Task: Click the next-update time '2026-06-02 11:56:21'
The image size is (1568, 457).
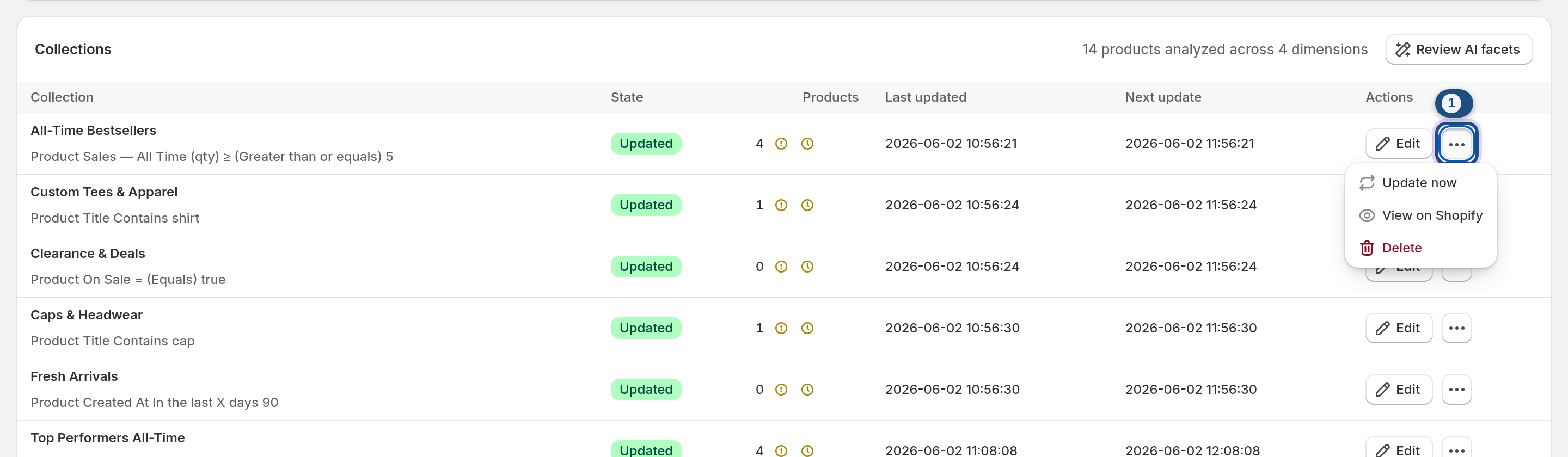Action: coord(1190,144)
